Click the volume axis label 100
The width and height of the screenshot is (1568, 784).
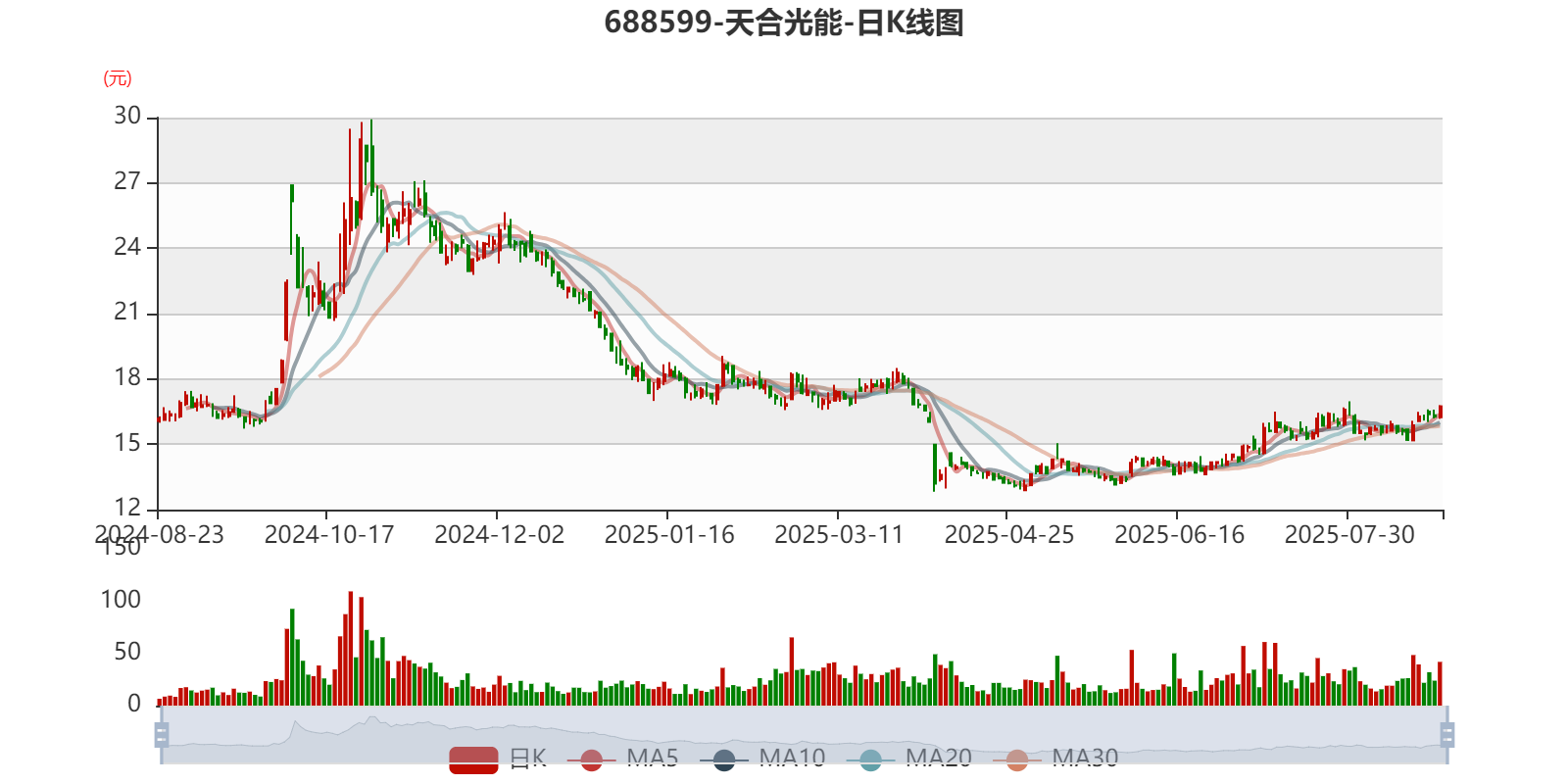point(121,599)
